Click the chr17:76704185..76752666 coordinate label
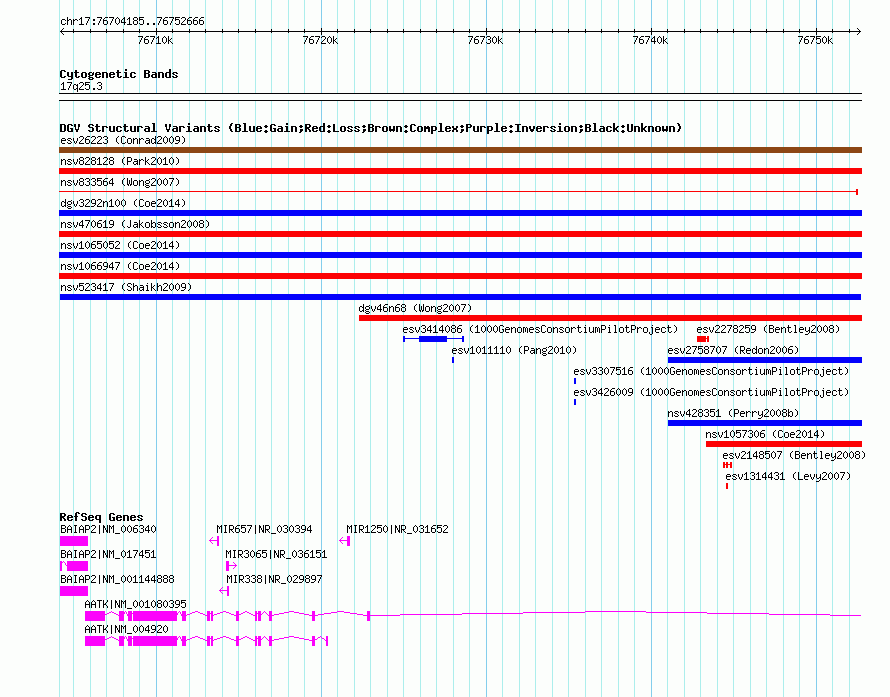The width and height of the screenshot is (890, 697). 132,21
